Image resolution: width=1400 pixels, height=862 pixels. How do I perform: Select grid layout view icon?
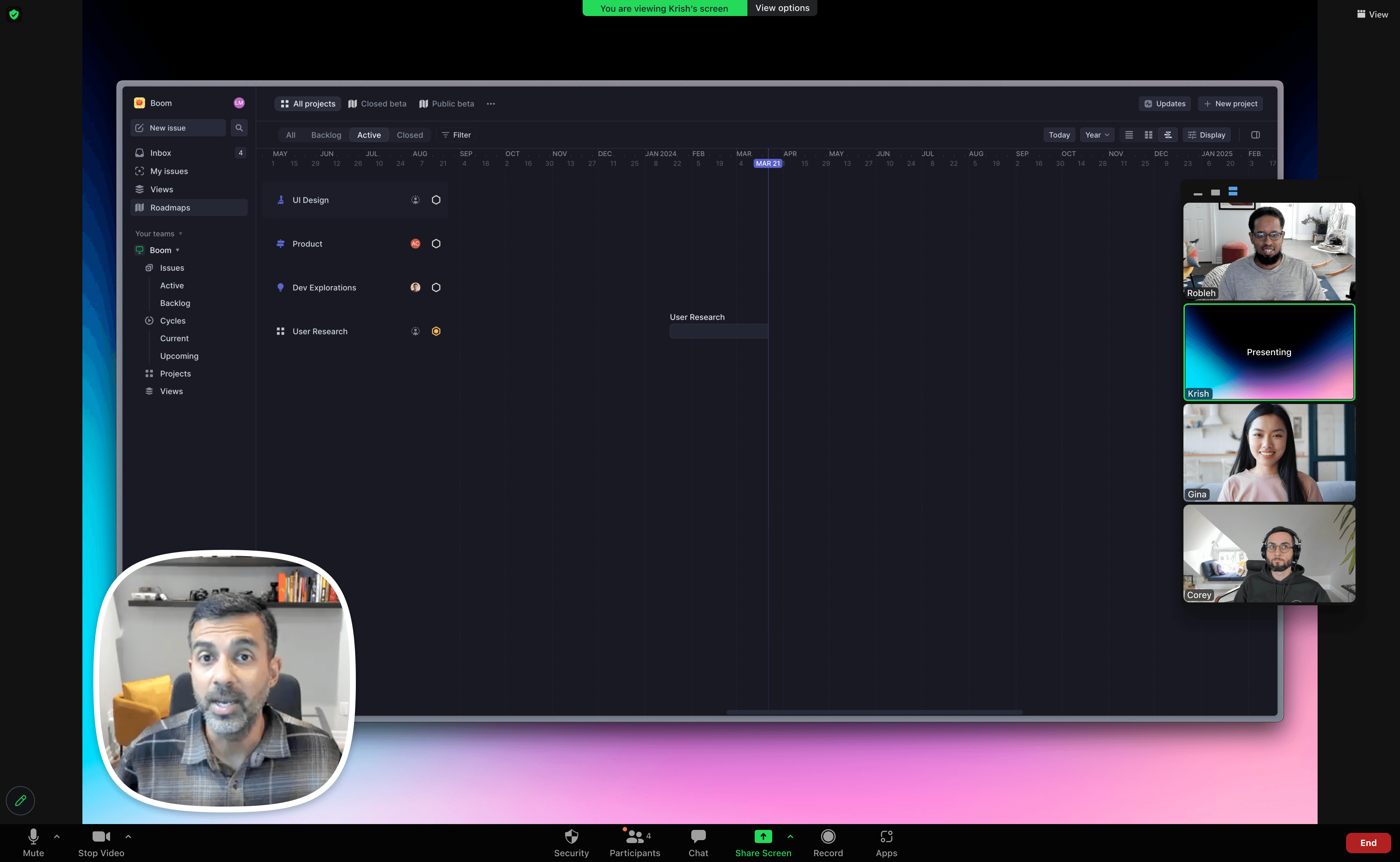(x=1148, y=135)
